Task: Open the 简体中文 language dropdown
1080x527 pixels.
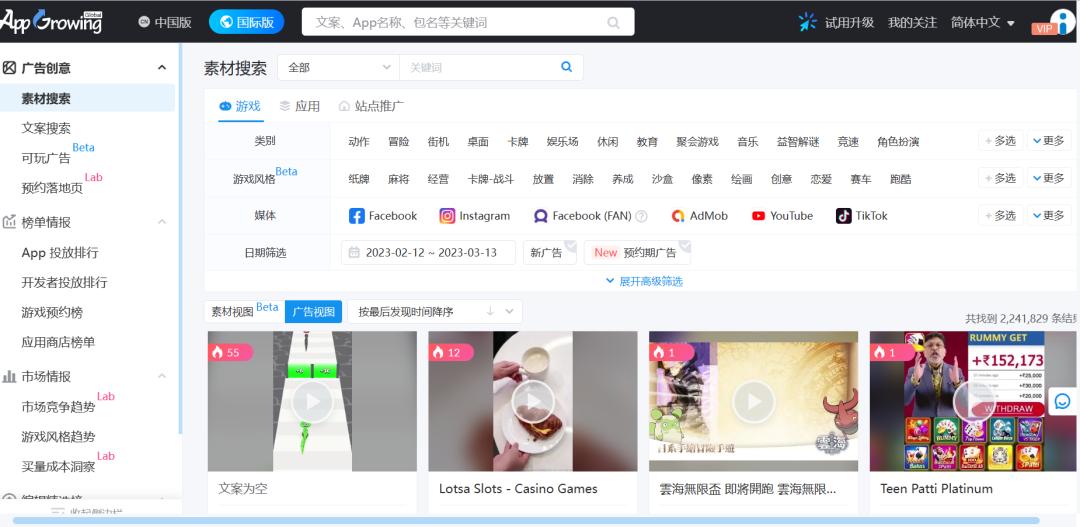Action: (x=982, y=22)
